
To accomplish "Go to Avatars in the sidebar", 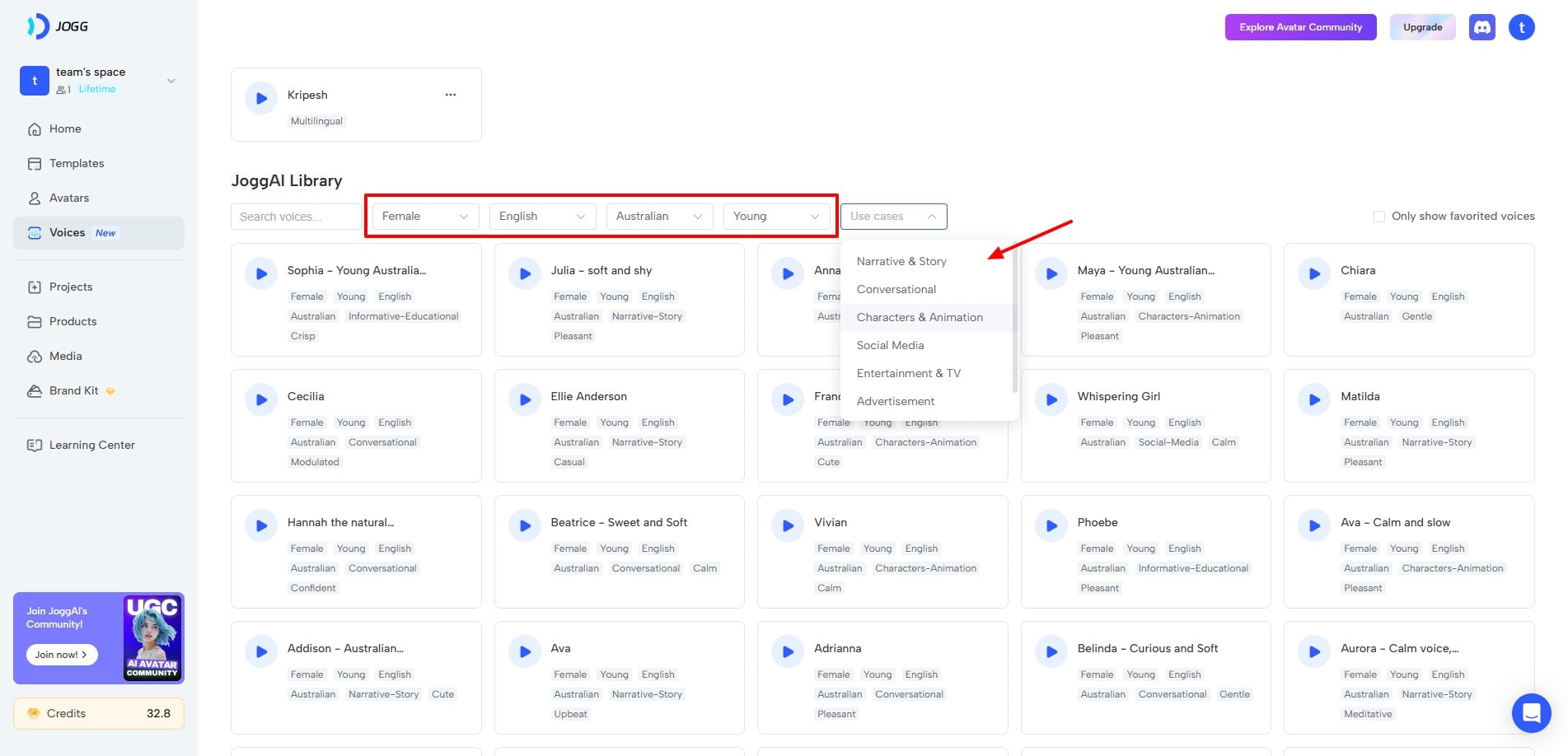I will tap(69, 198).
